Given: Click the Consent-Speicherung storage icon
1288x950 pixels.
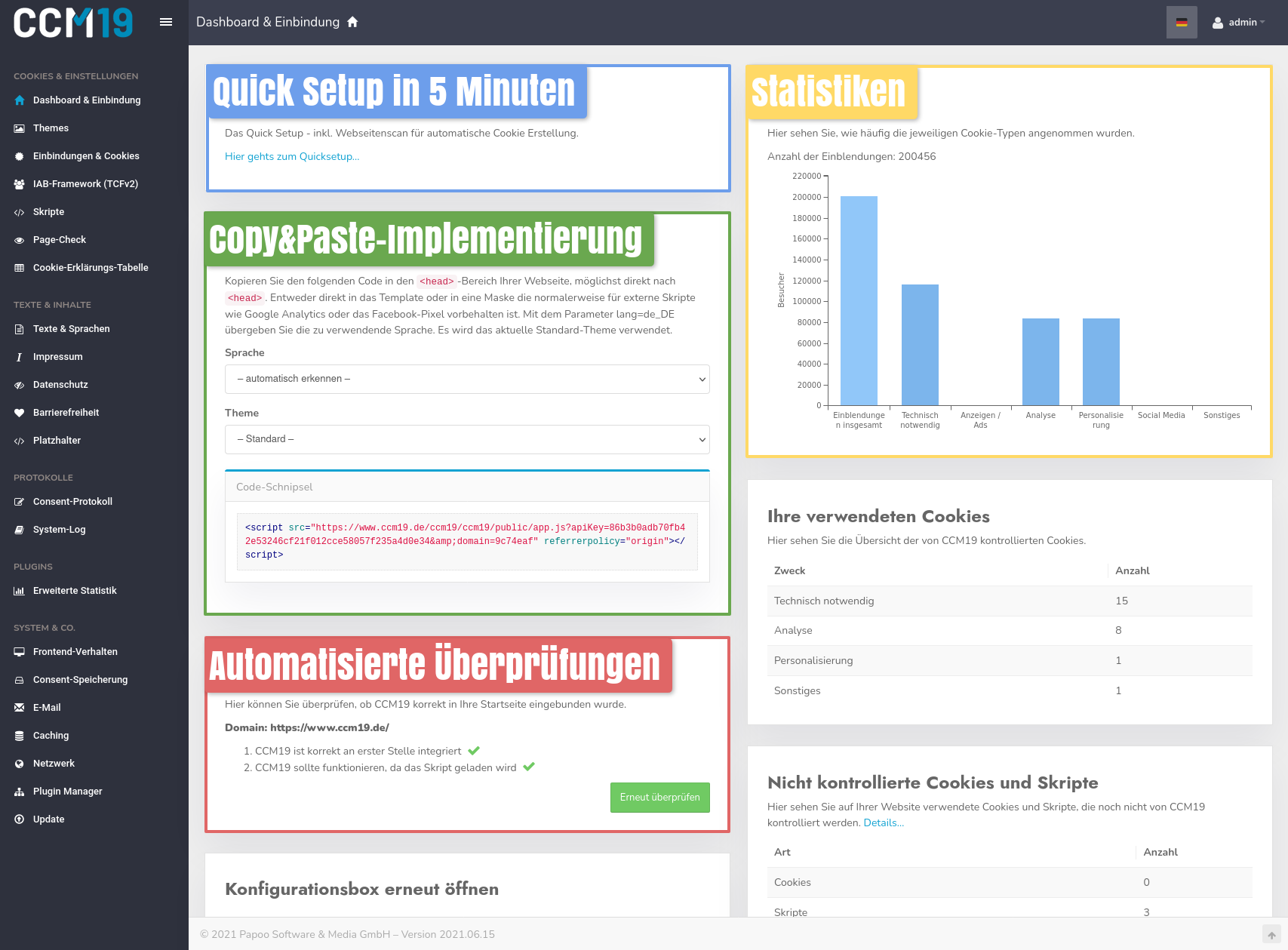Looking at the screenshot, I should point(20,680).
